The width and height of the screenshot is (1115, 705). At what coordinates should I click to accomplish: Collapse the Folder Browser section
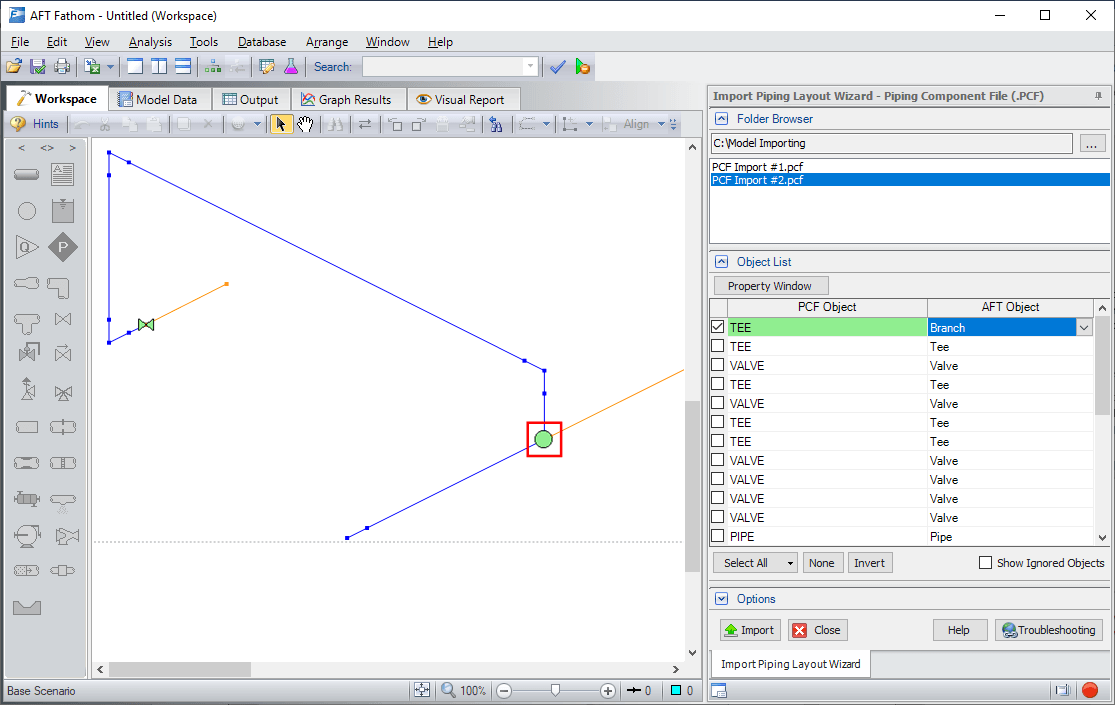tap(722, 119)
